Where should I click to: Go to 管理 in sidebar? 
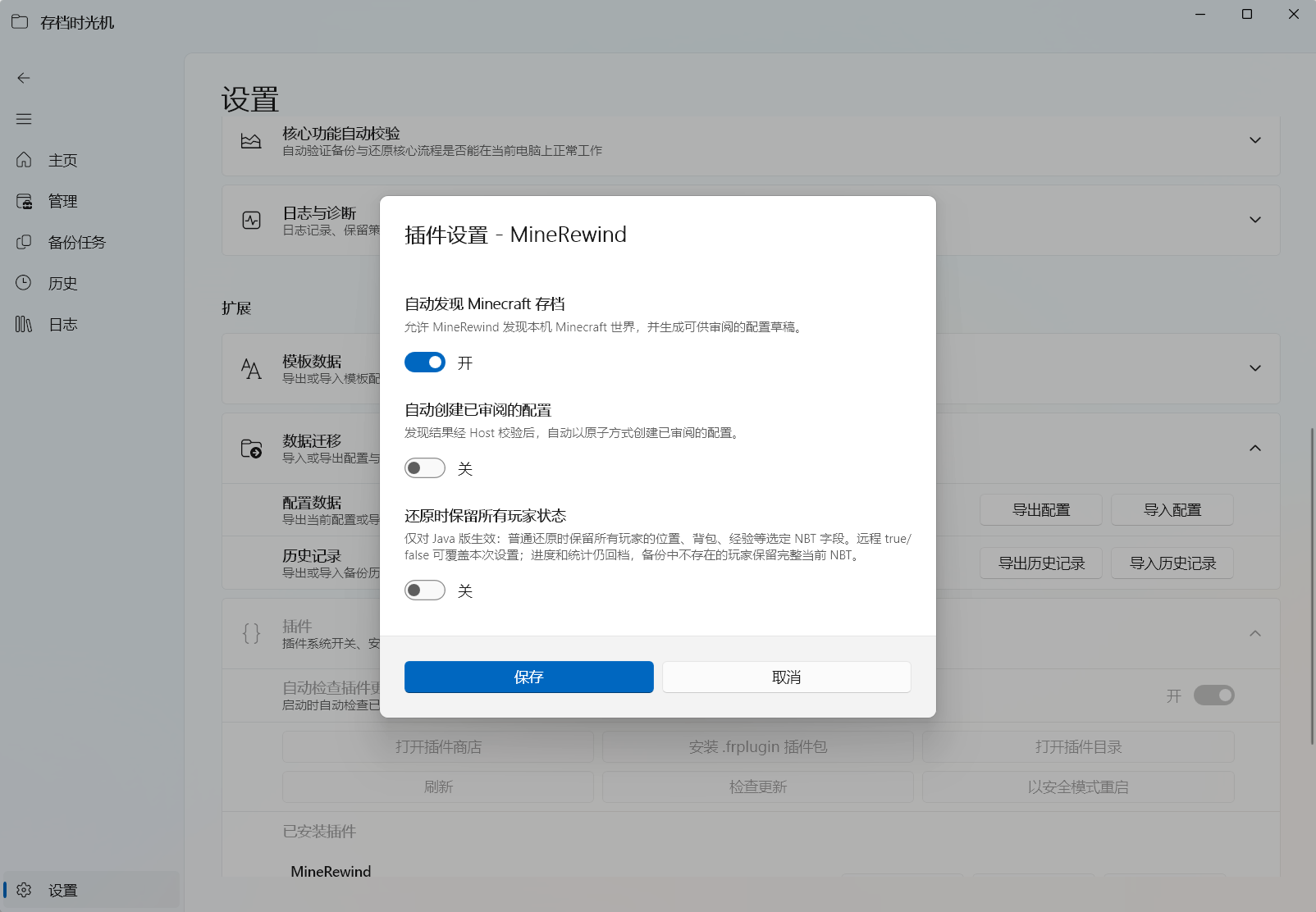(x=90, y=201)
